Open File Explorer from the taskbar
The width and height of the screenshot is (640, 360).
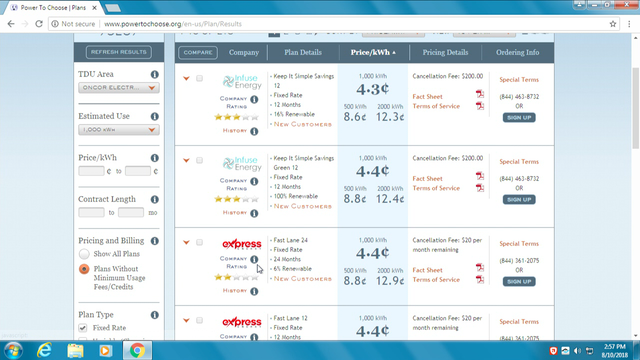[x=75, y=351]
